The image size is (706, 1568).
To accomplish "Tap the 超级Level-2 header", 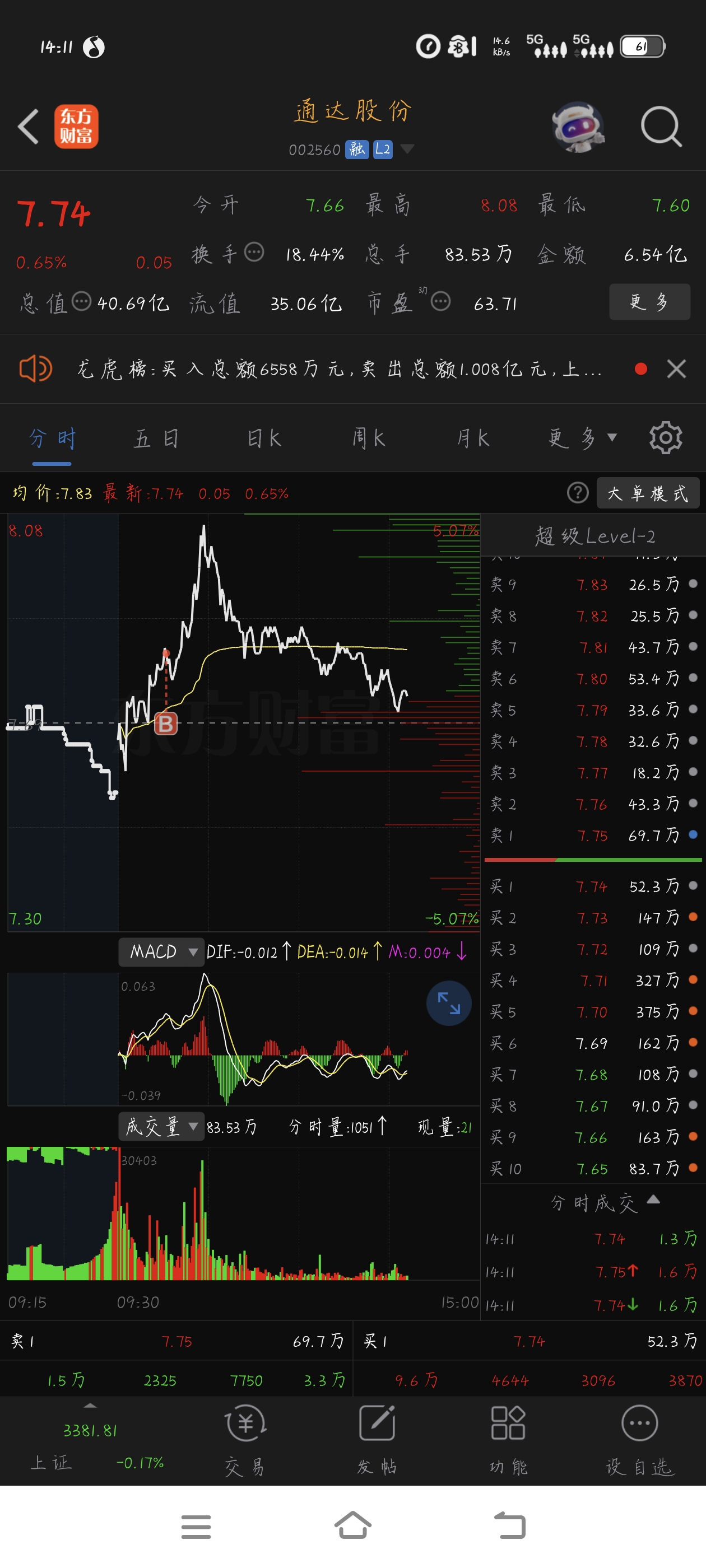I will (x=594, y=536).
